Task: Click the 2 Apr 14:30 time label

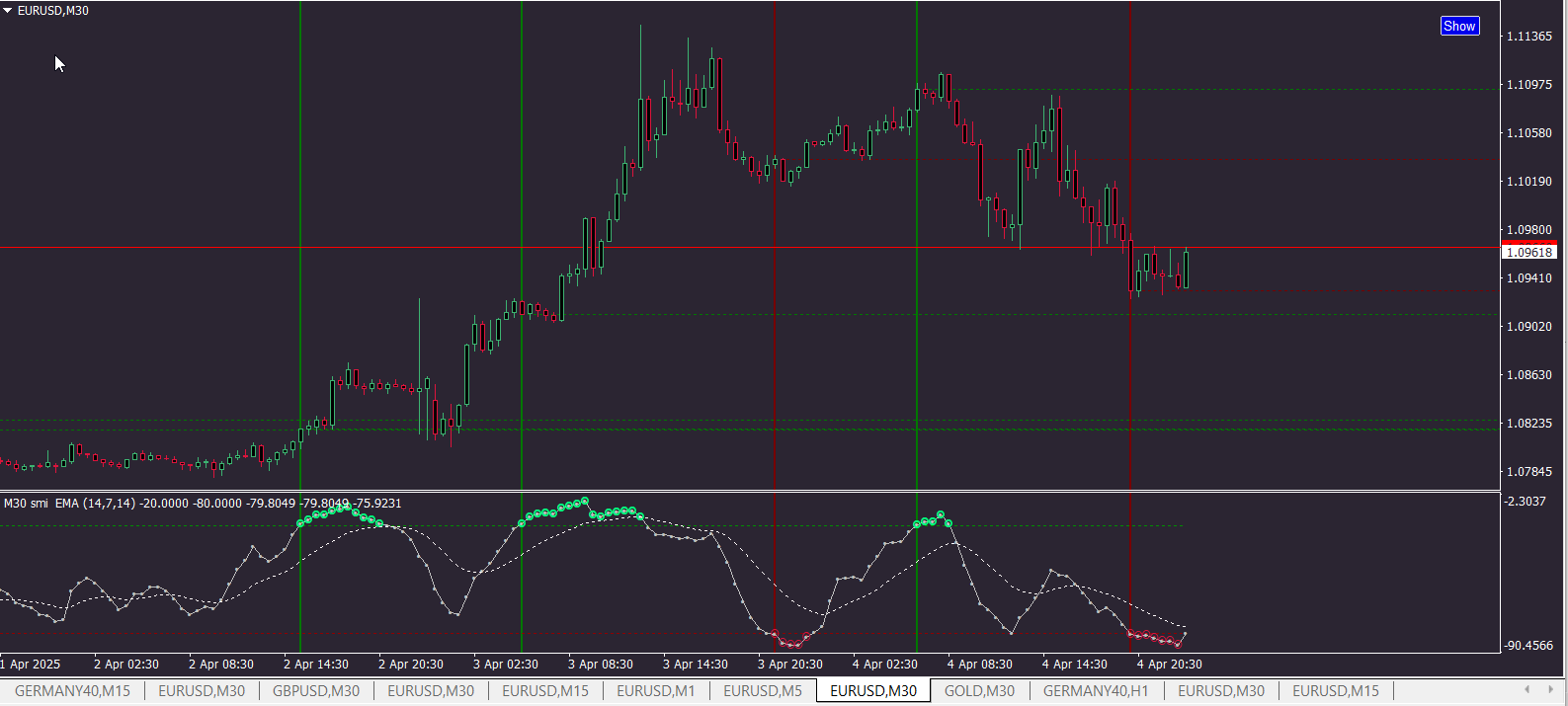Action: [x=316, y=665]
